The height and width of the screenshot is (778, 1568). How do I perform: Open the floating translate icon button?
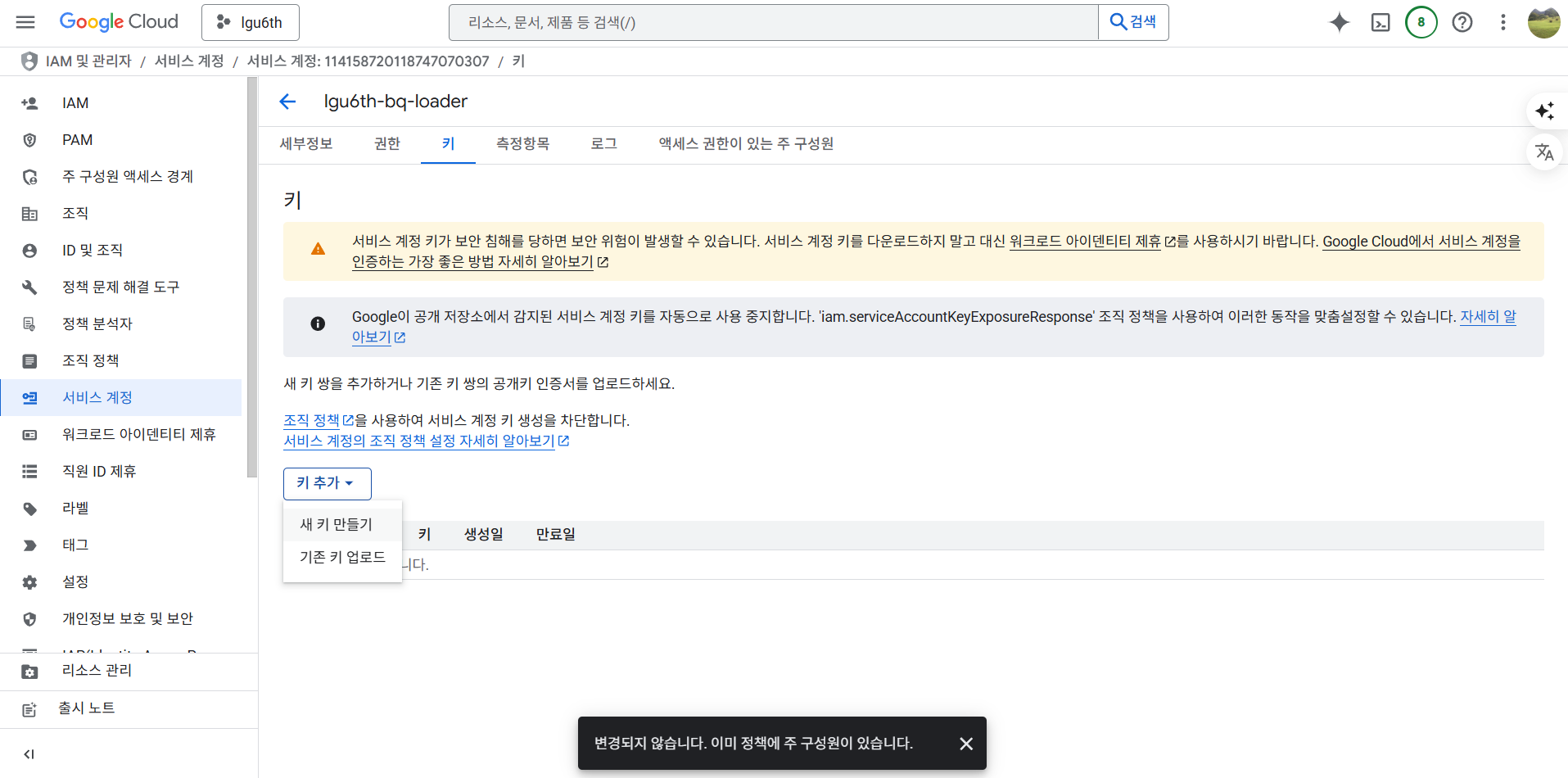pos(1545,152)
